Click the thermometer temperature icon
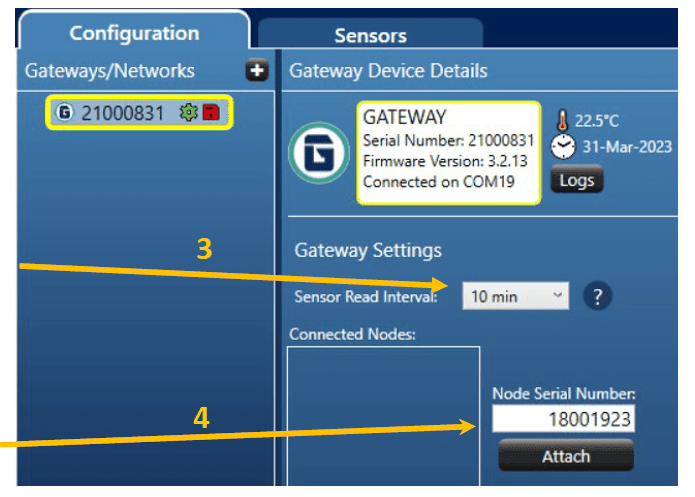 click(565, 121)
